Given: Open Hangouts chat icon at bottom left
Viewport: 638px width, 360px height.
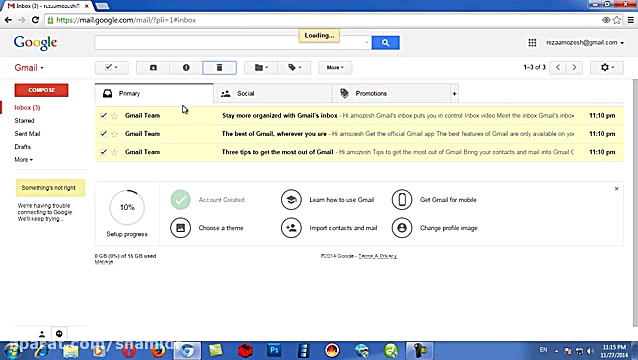Looking at the screenshot, I should point(59,334).
